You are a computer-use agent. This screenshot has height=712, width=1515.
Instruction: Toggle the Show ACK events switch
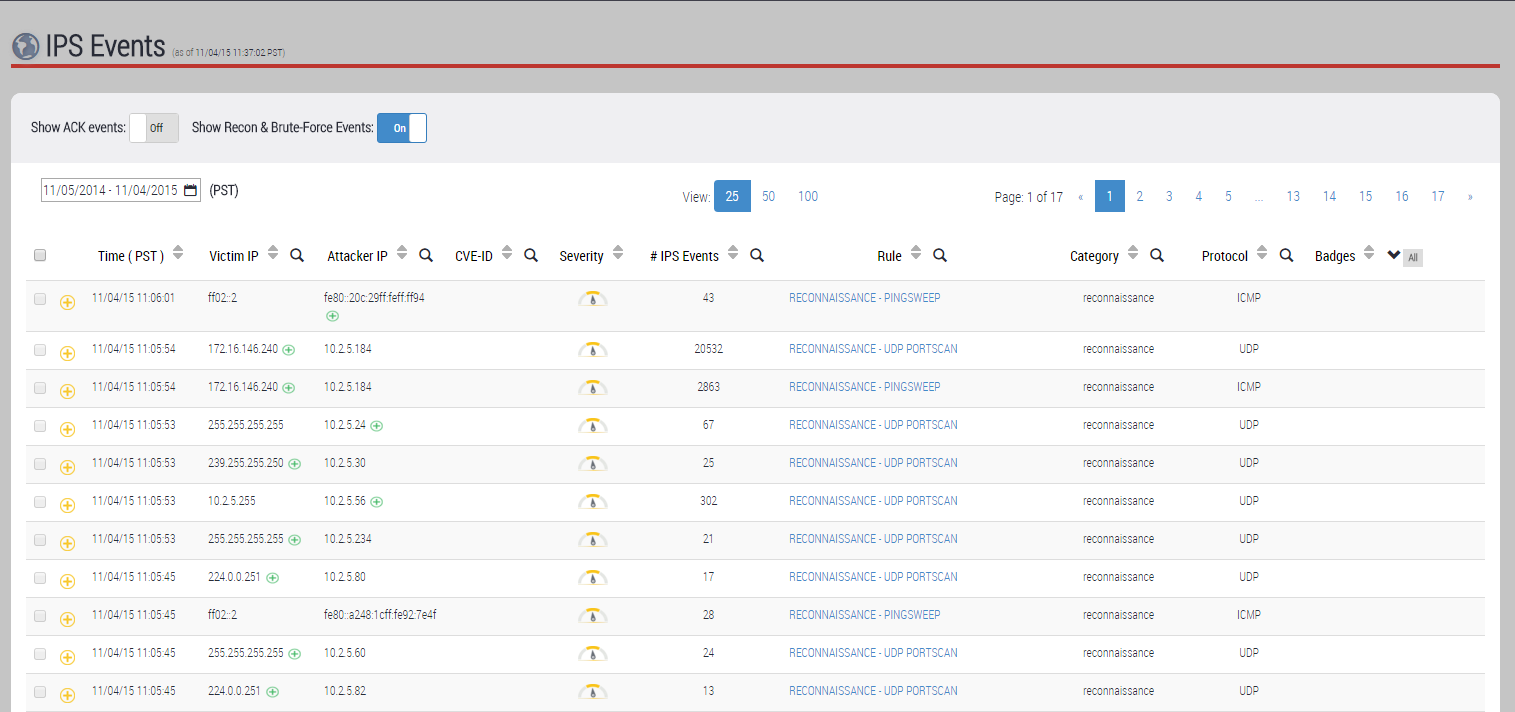(154, 128)
